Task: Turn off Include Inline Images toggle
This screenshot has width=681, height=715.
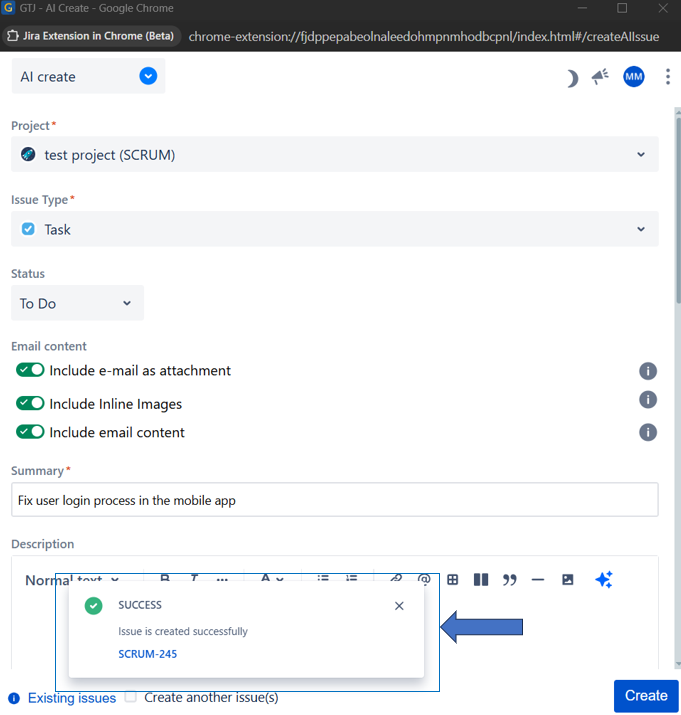Action: coord(31,404)
